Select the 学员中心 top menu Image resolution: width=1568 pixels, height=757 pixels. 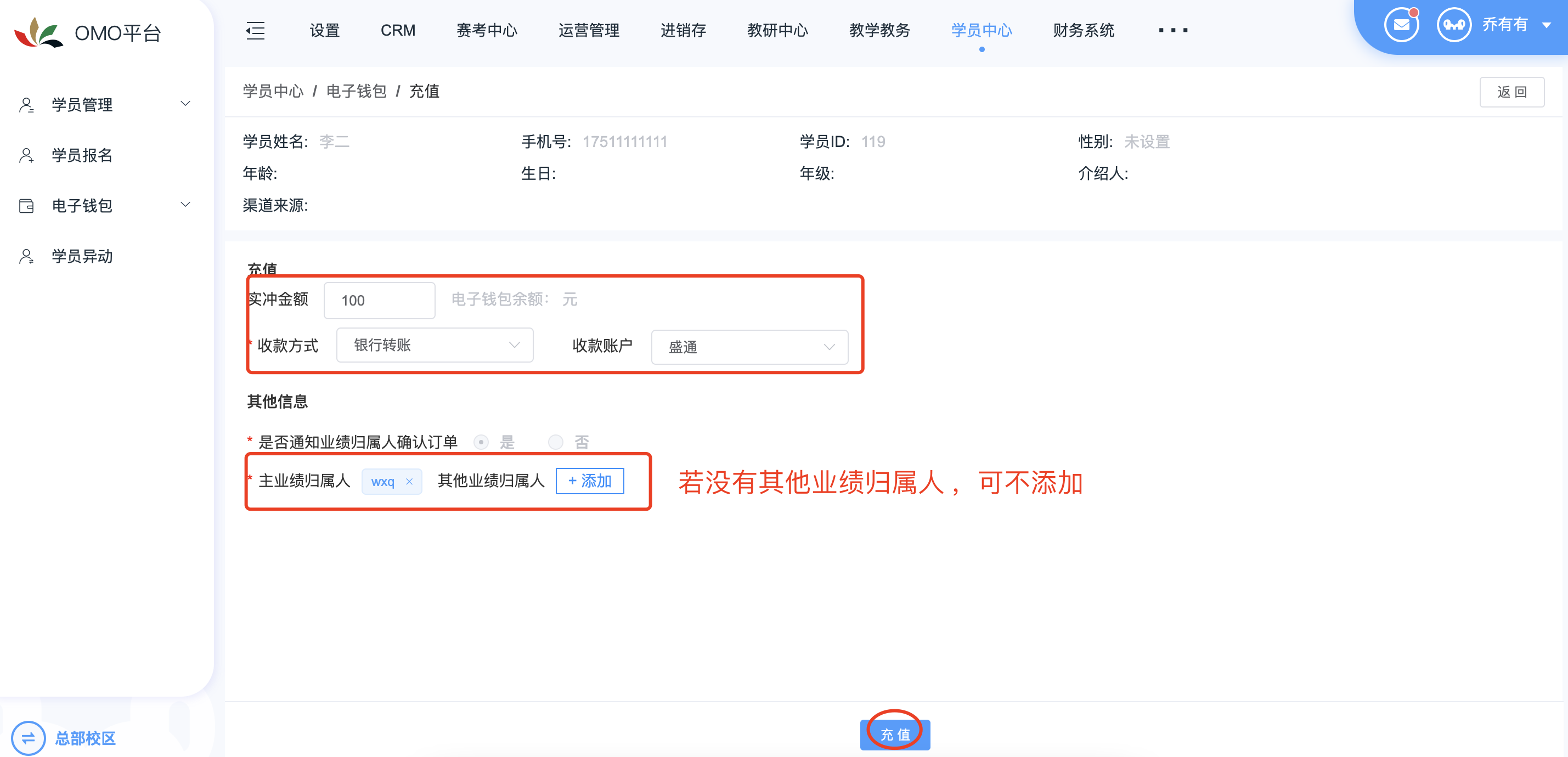click(981, 30)
